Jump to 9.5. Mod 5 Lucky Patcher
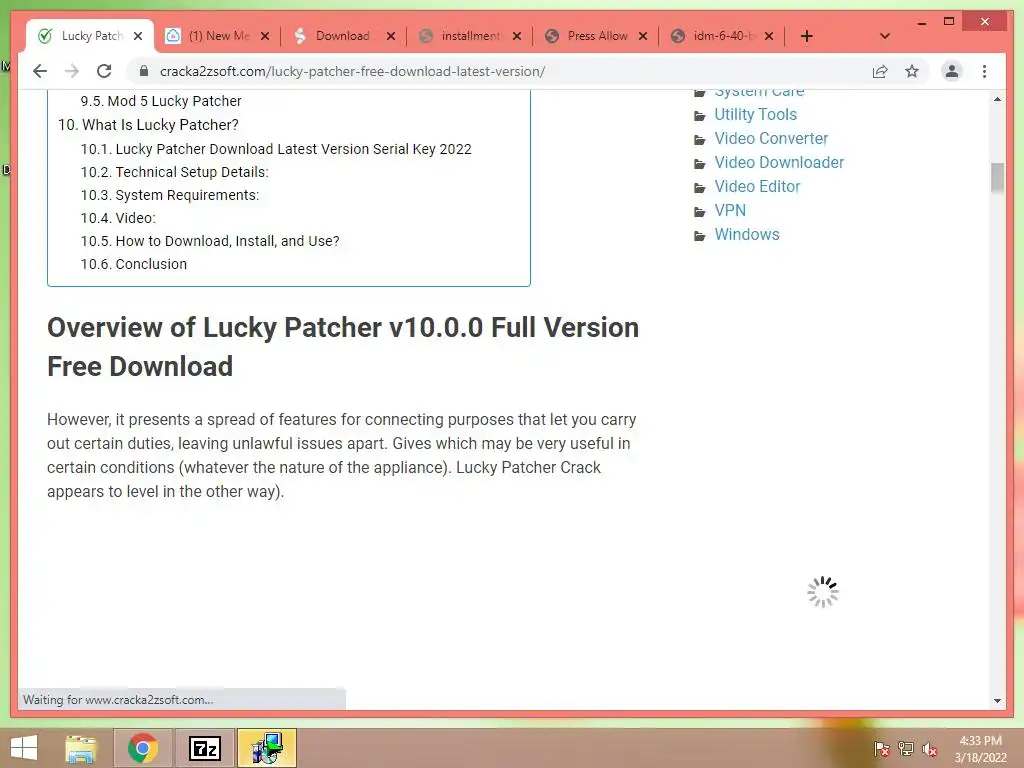 point(161,101)
